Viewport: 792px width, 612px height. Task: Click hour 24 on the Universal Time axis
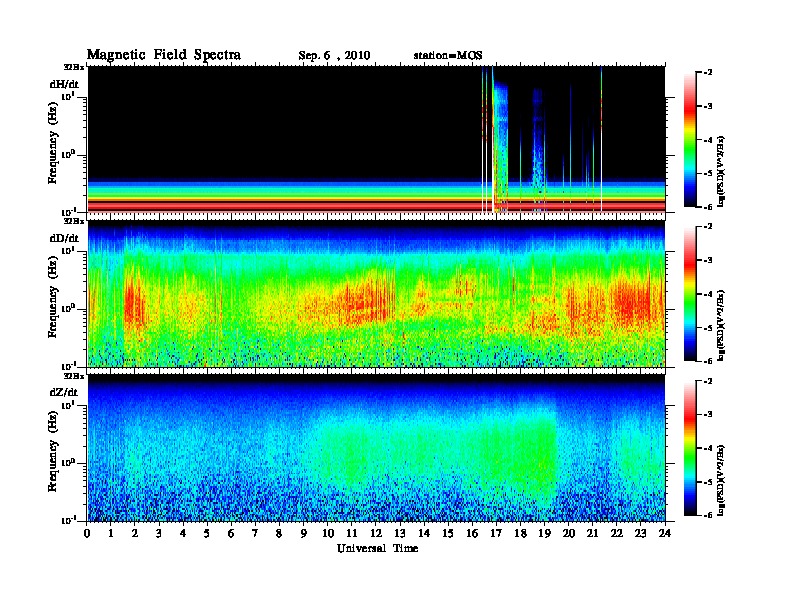(x=665, y=533)
